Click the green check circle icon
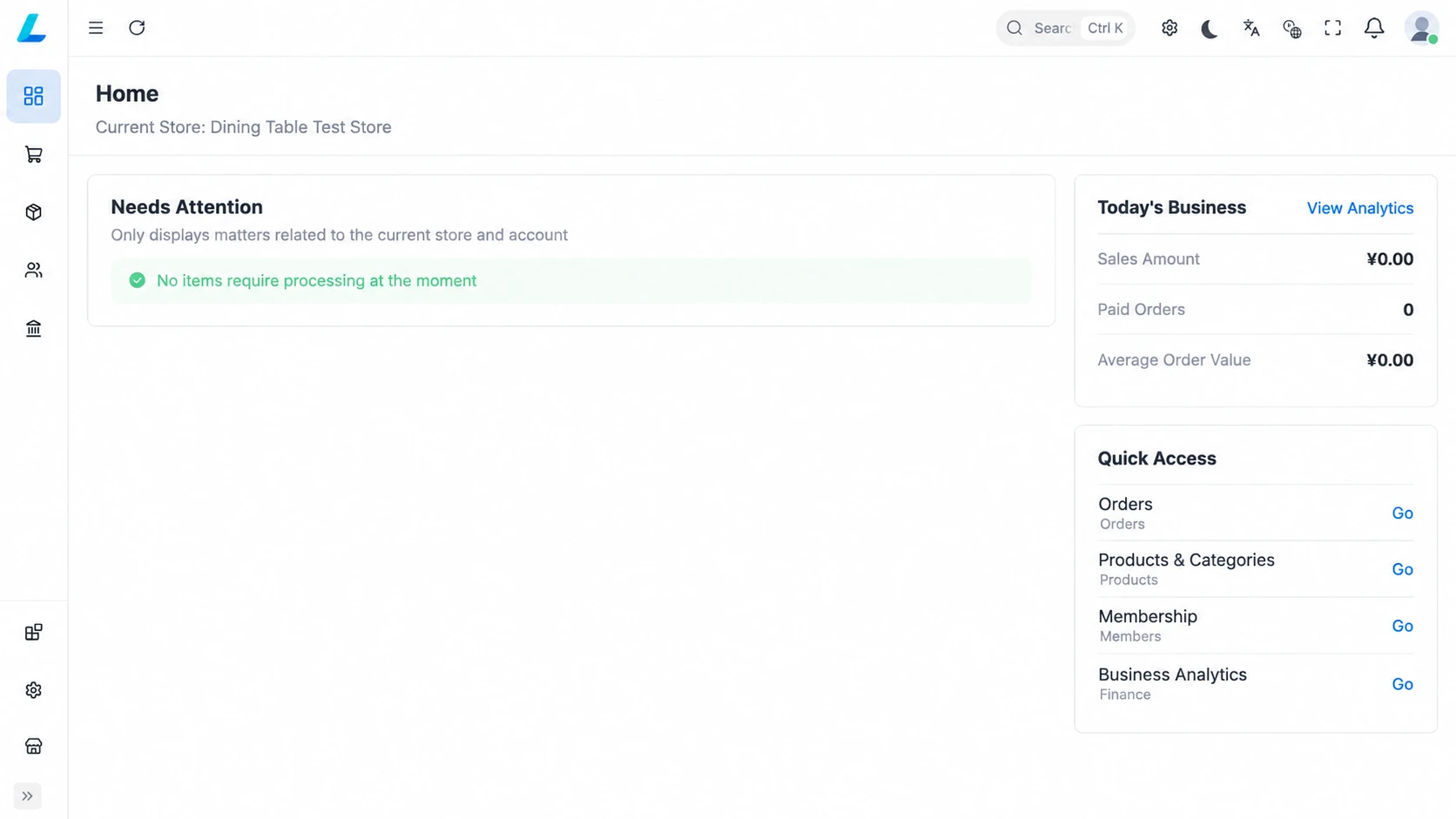 point(137,280)
